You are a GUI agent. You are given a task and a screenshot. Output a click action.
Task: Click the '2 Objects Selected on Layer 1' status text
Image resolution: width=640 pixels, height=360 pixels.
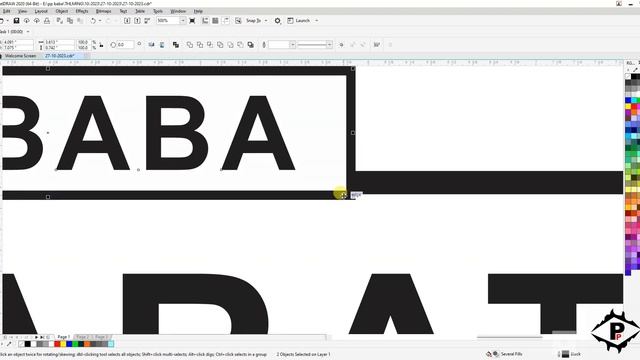304,354
